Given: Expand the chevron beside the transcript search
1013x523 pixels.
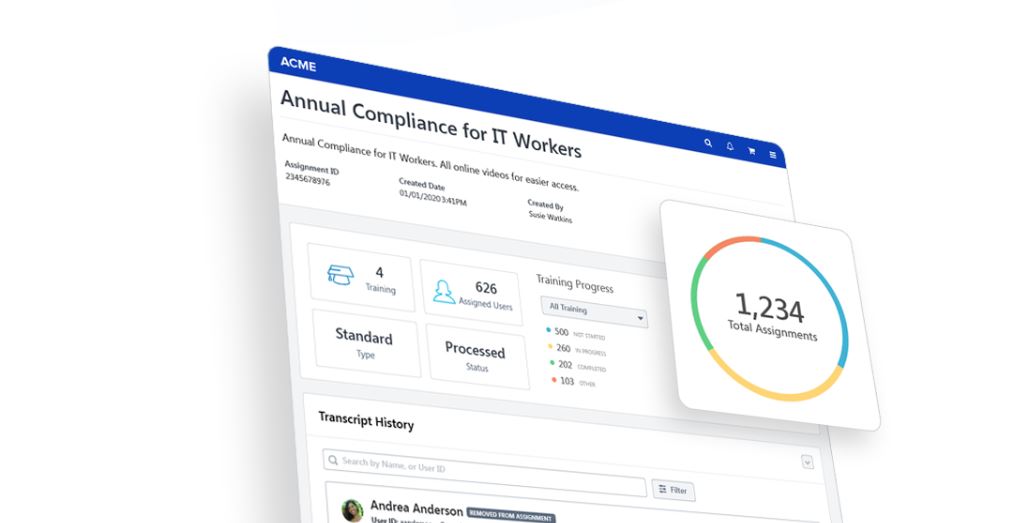Looking at the screenshot, I should (807, 462).
